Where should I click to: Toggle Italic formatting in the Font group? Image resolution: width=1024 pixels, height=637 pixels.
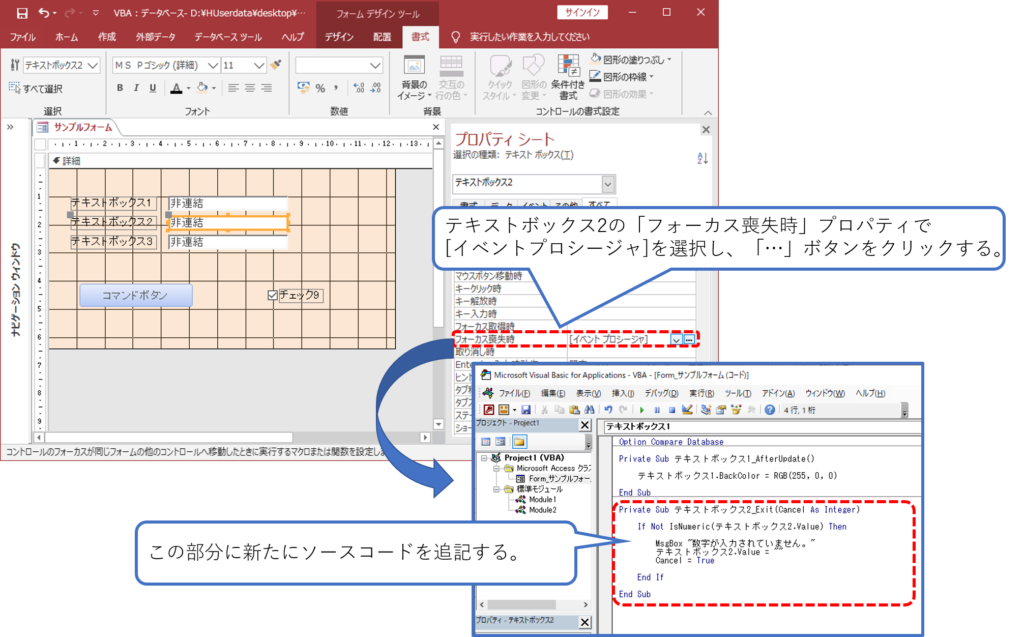coord(136,88)
